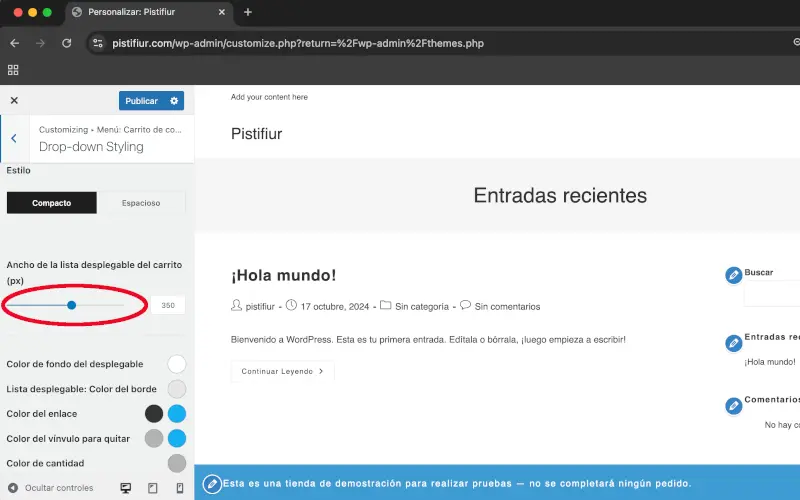This screenshot has width=800, height=500.
Task: Click the post date clock icon
Action: 291,305
